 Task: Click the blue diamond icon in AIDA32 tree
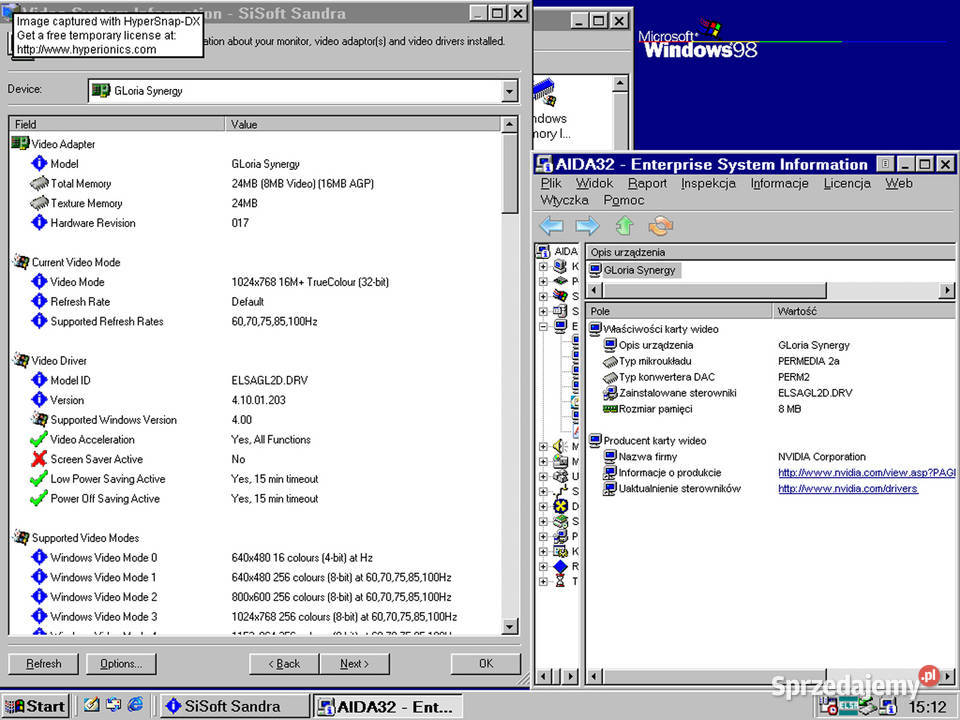pyautogui.click(x=560, y=566)
